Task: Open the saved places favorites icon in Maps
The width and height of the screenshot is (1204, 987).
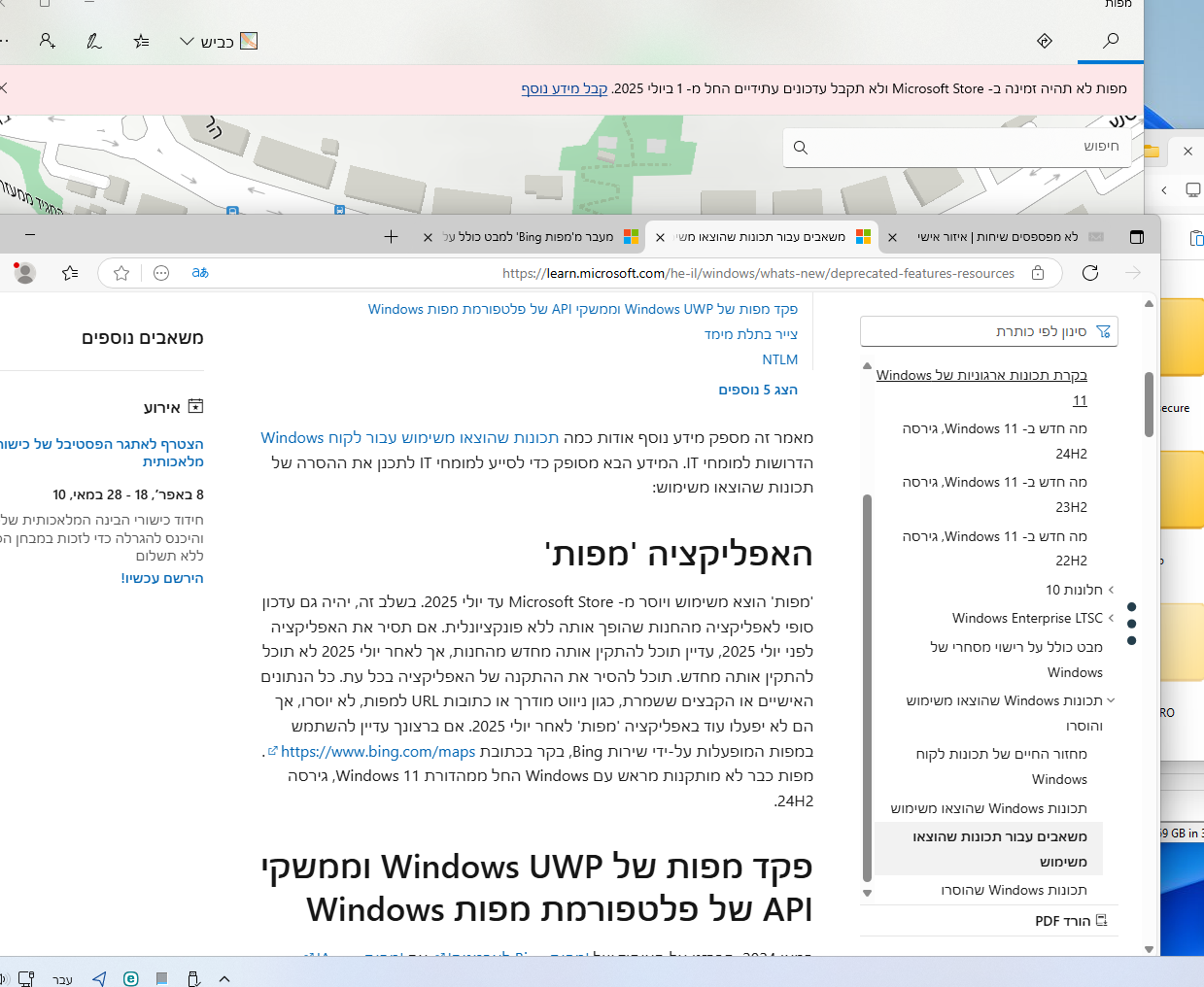Action: click(x=142, y=41)
